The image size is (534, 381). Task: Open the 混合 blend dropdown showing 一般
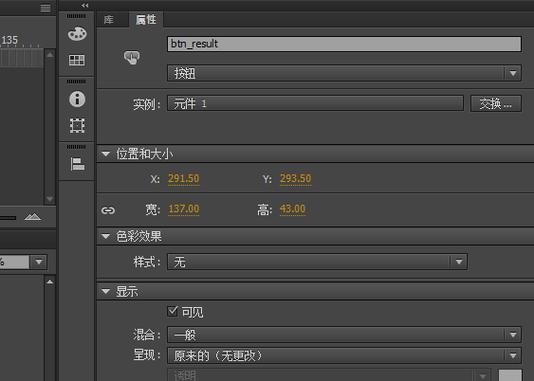[344, 335]
